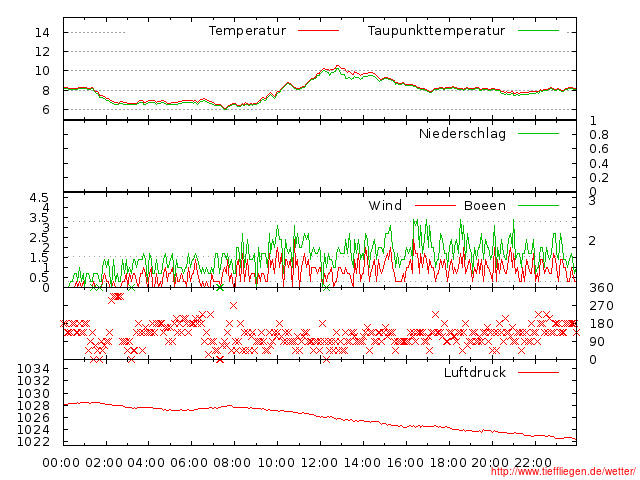Select the 12:00 time axis label
The width and height of the screenshot is (640, 480).
[319, 463]
